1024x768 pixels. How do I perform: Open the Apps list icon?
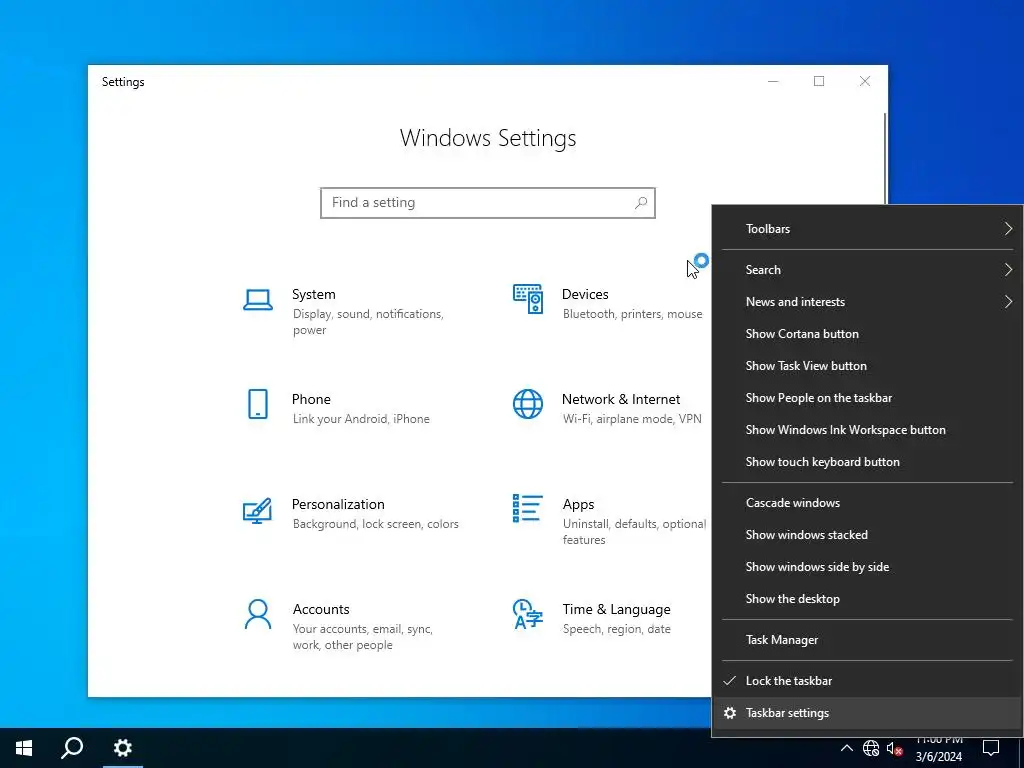pos(528,508)
